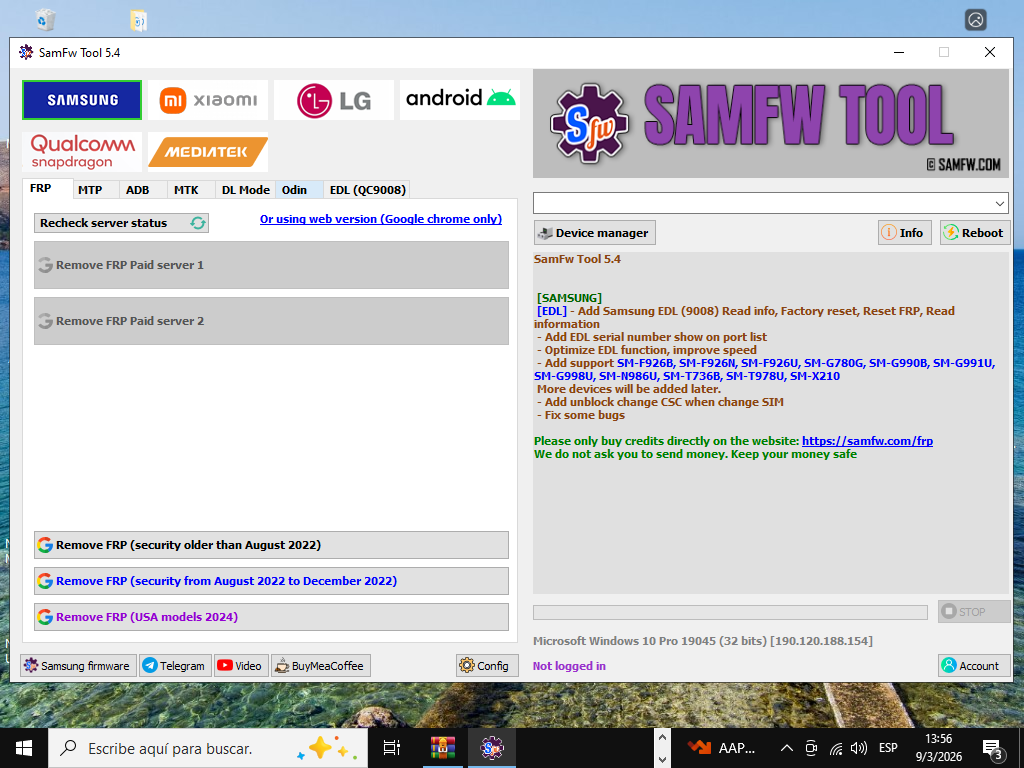Open Task View in the taskbar
The width and height of the screenshot is (1024, 768).
click(x=391, y=748)
